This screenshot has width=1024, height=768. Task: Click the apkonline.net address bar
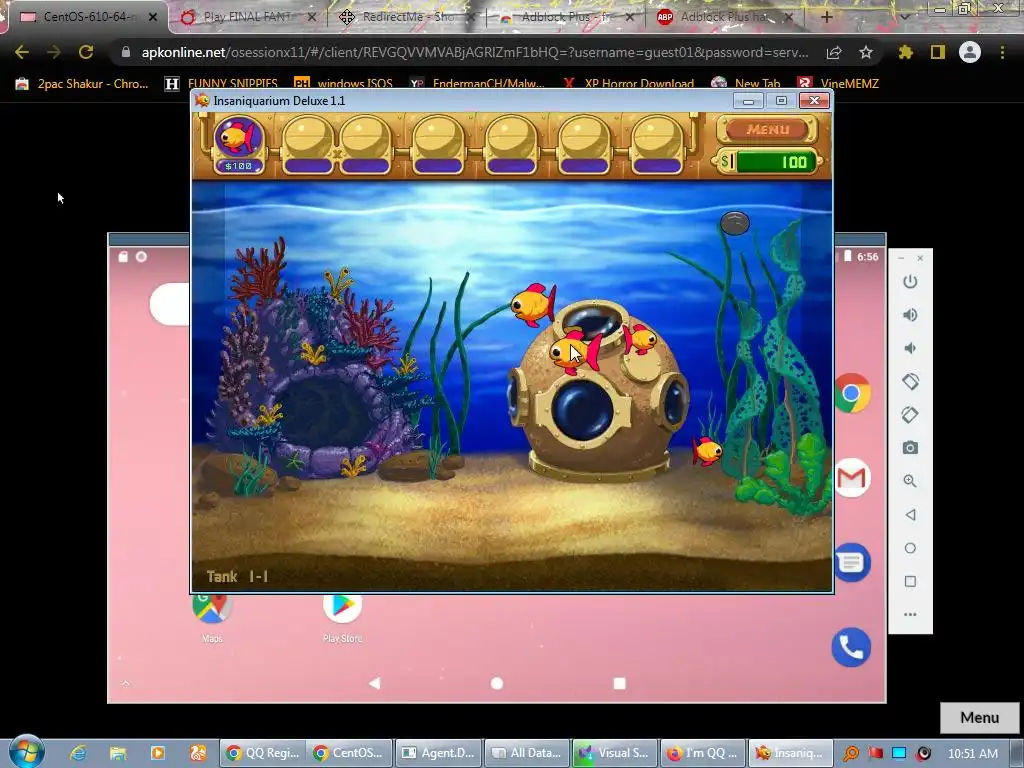click(475, 52)
